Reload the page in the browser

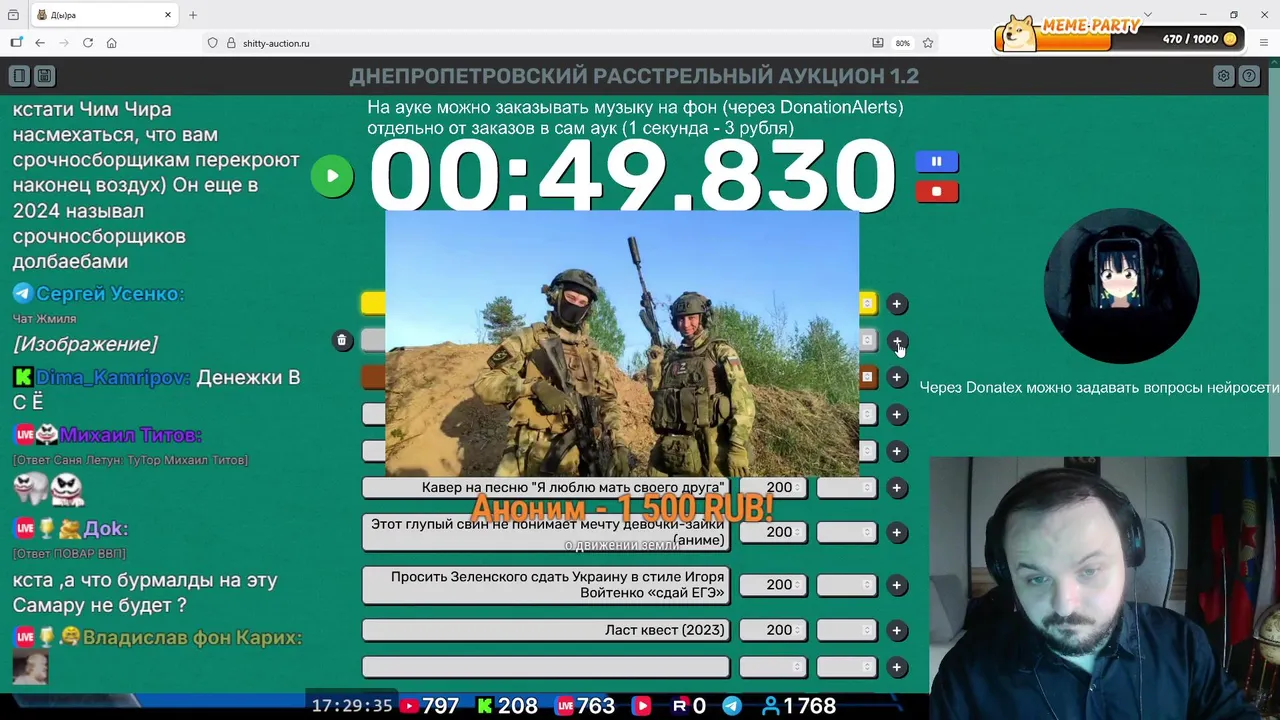(88, 43)
